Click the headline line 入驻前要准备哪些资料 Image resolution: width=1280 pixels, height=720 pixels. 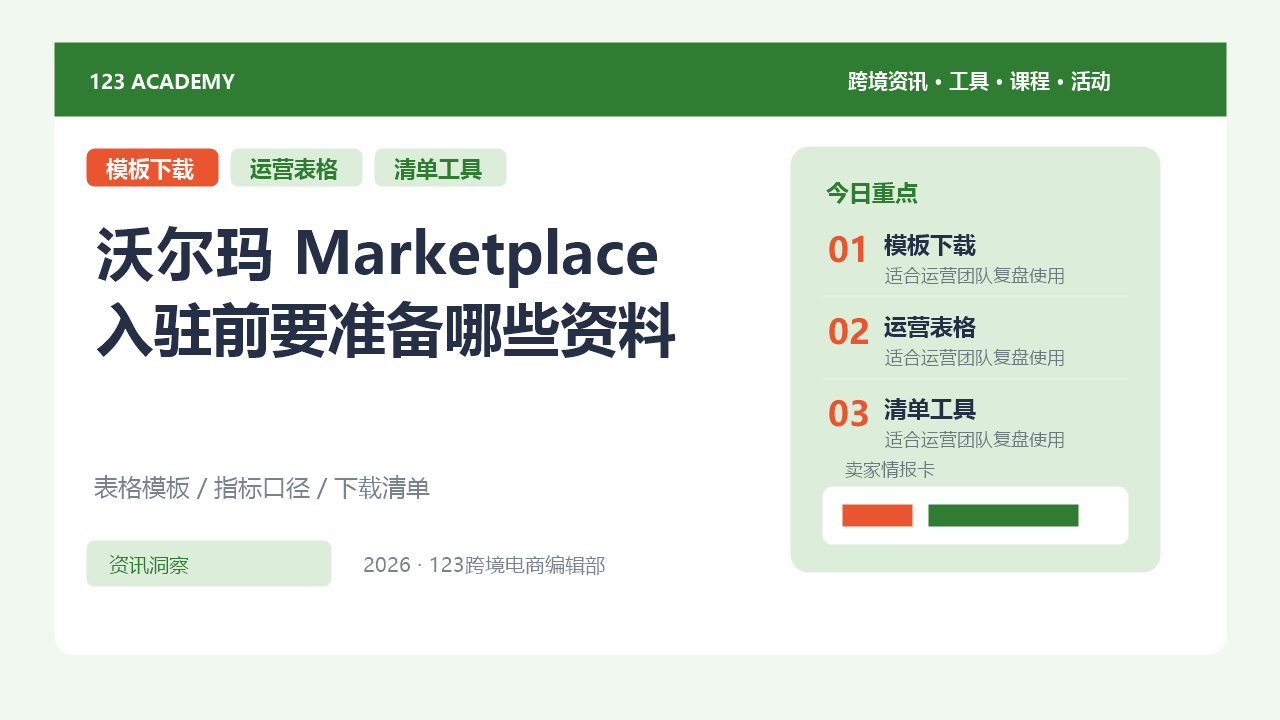386,333
